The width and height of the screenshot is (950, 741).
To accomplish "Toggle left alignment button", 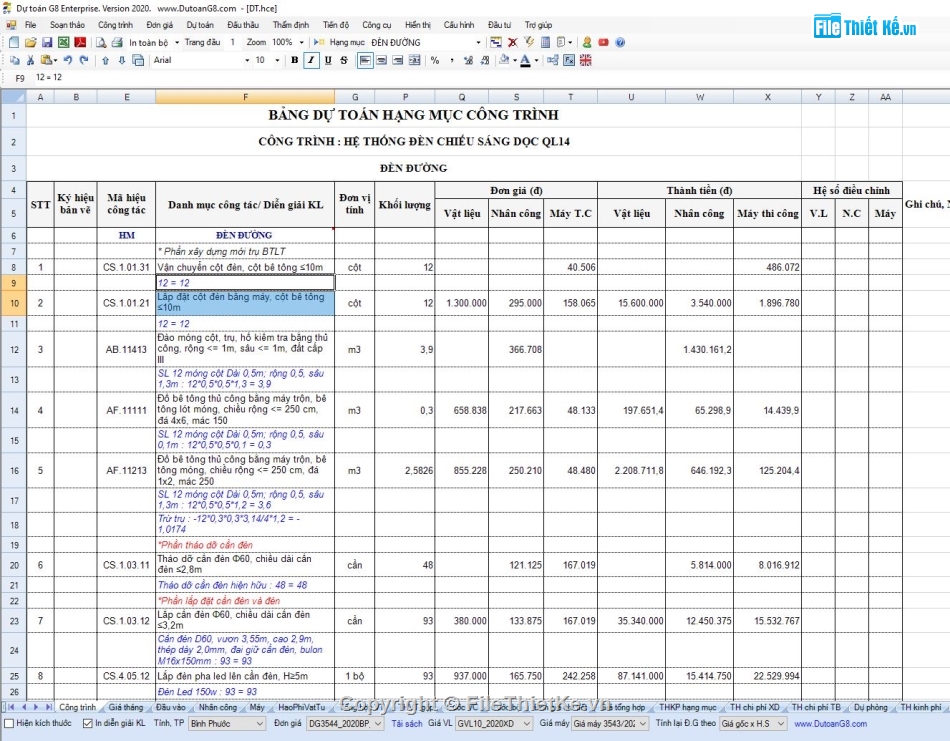I will coord(365,60).
